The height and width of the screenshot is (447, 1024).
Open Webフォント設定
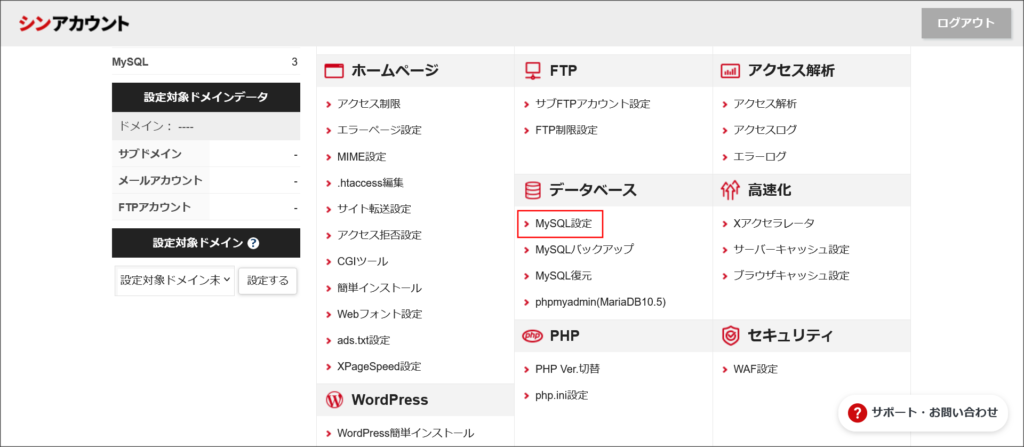click(379, 314)
